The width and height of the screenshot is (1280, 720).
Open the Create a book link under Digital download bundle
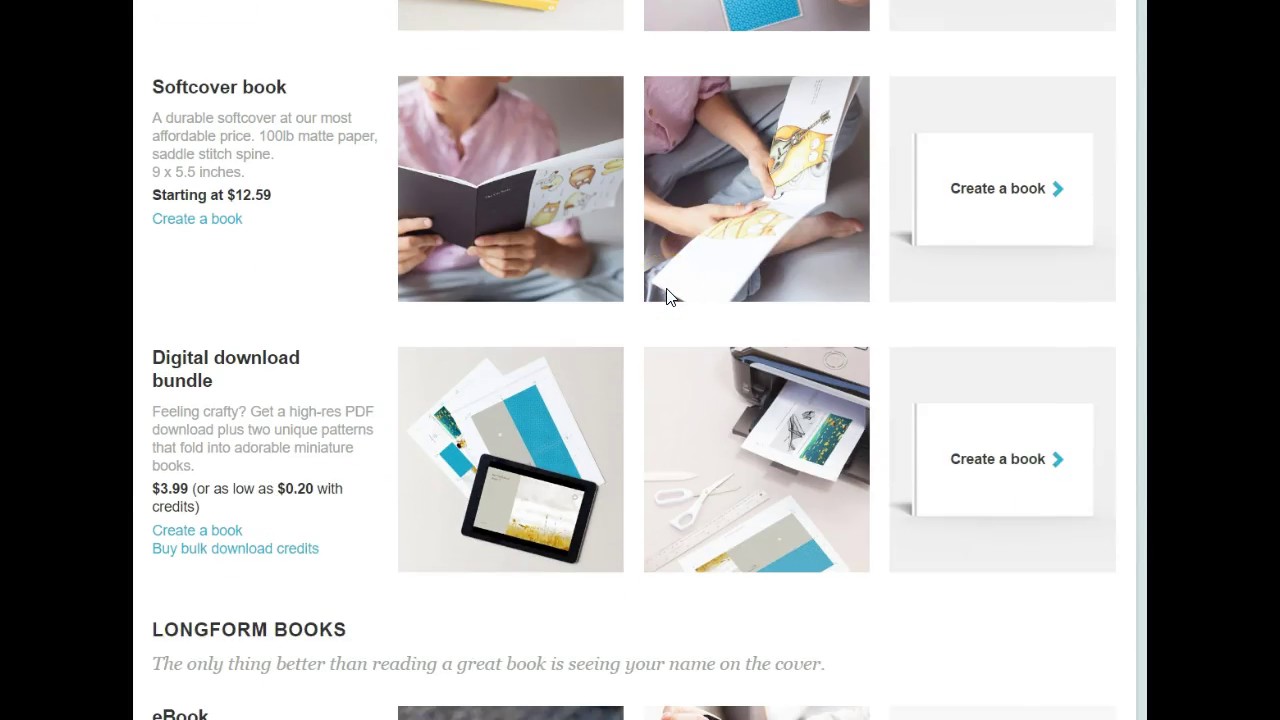coord(197,531)
